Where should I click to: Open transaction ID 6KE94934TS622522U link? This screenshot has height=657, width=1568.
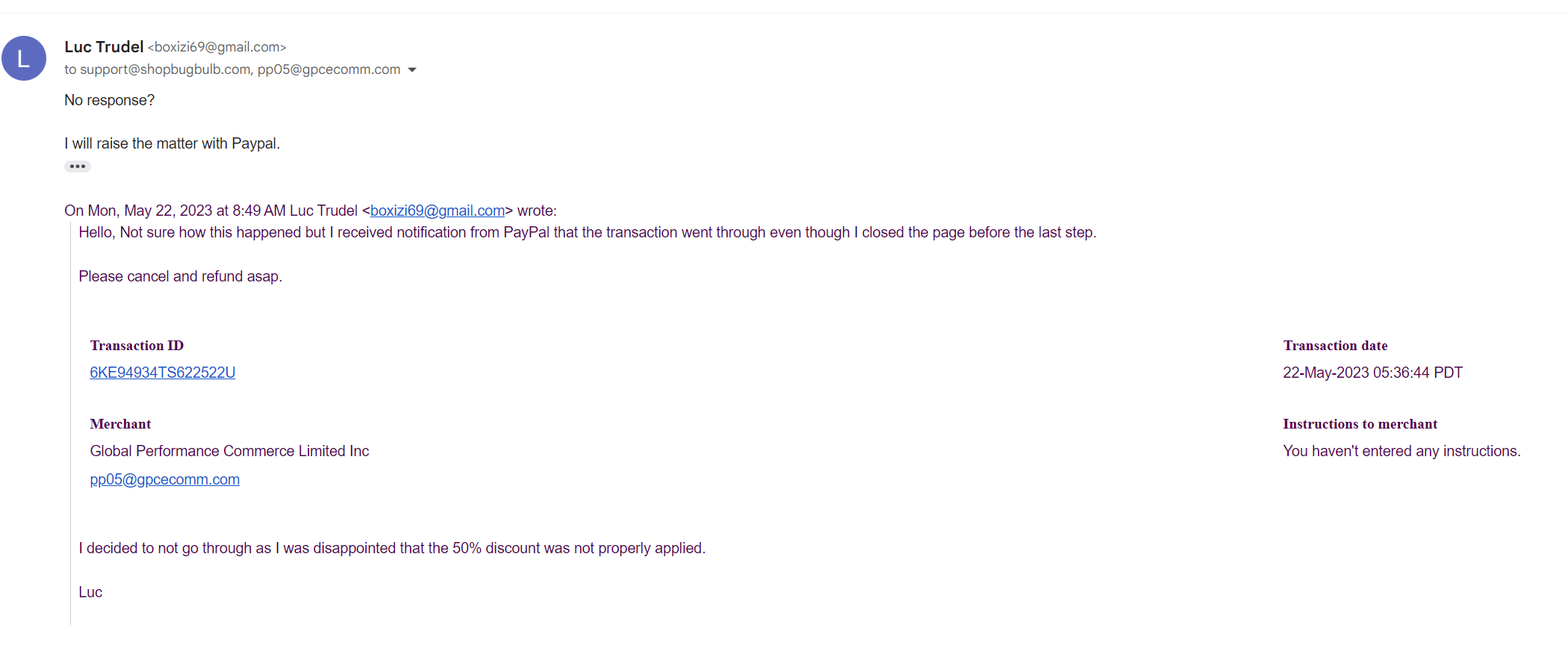[163, 373]
